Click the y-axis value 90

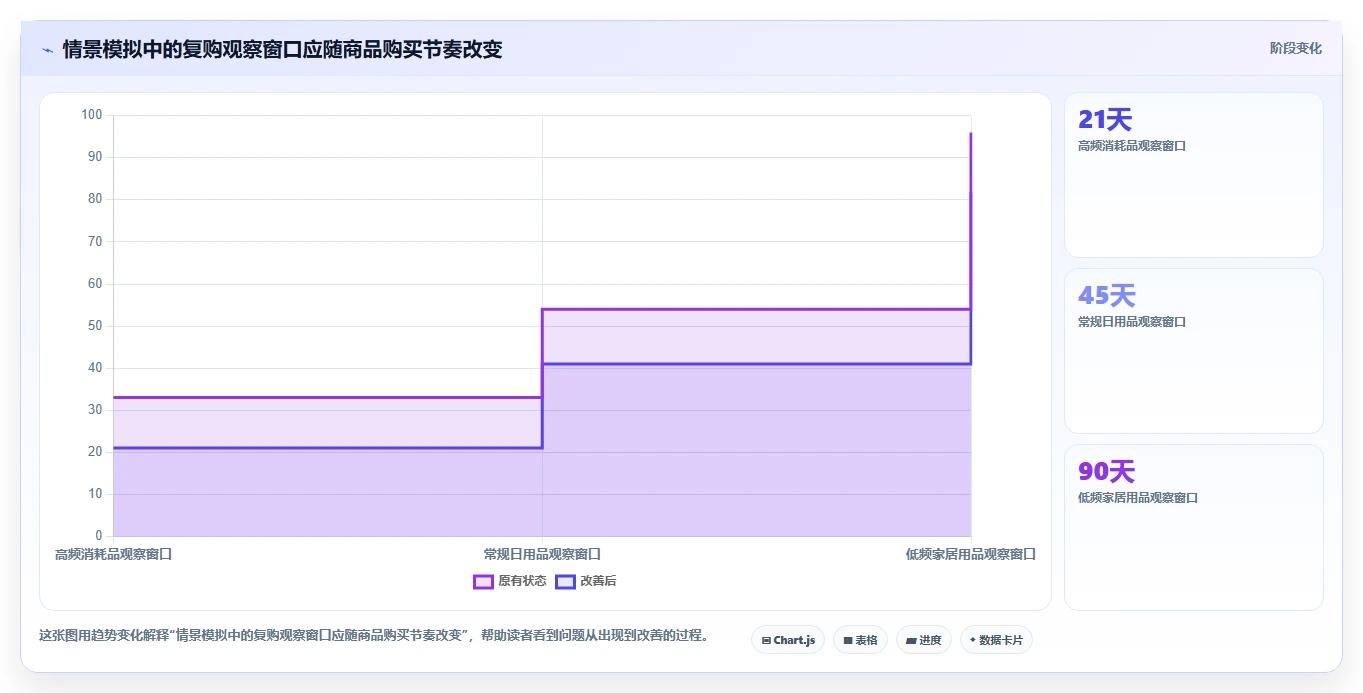pyautogui.click(x=95, y=157)
